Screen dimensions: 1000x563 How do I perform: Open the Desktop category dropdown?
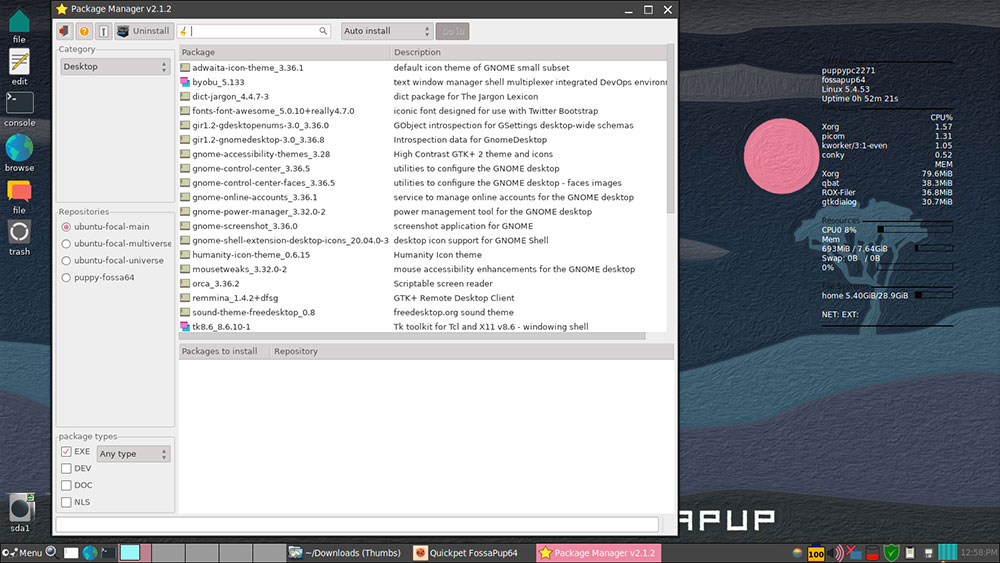tap(115, 66)
